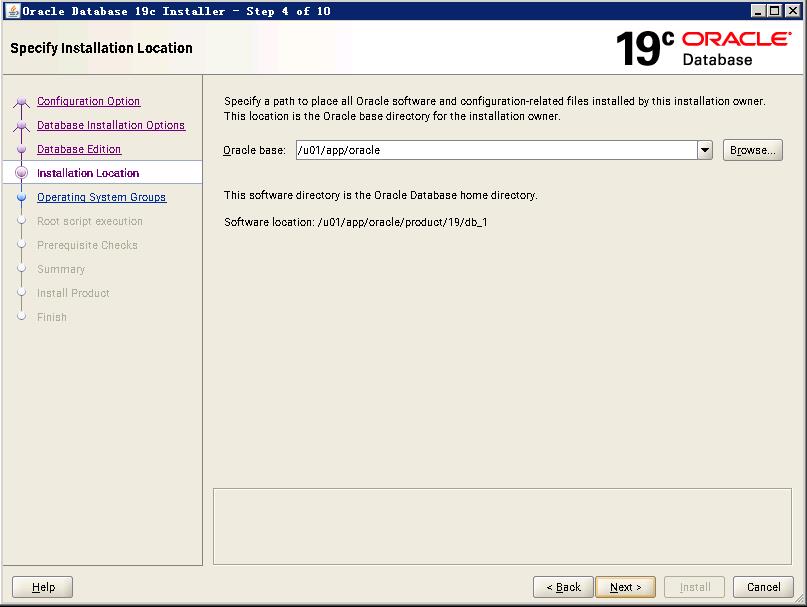Click the Summary step label
Image resolution: width=807 pixels, height=607 pixels.
(x=61, y=269)
